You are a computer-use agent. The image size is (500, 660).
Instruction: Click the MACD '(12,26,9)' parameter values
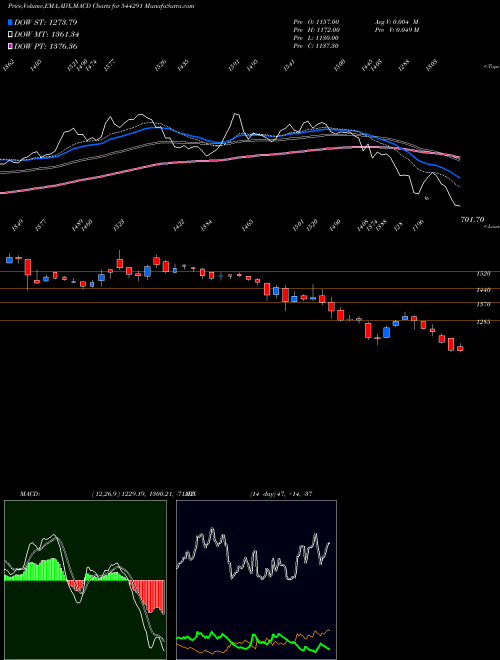pos(139,494)
